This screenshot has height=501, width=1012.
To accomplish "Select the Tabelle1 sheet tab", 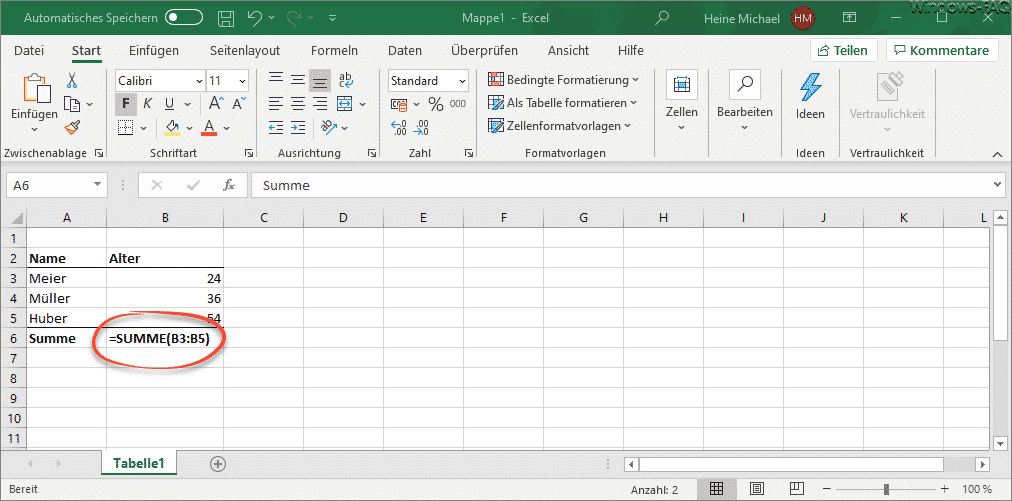I will click(x=139, y=463).
